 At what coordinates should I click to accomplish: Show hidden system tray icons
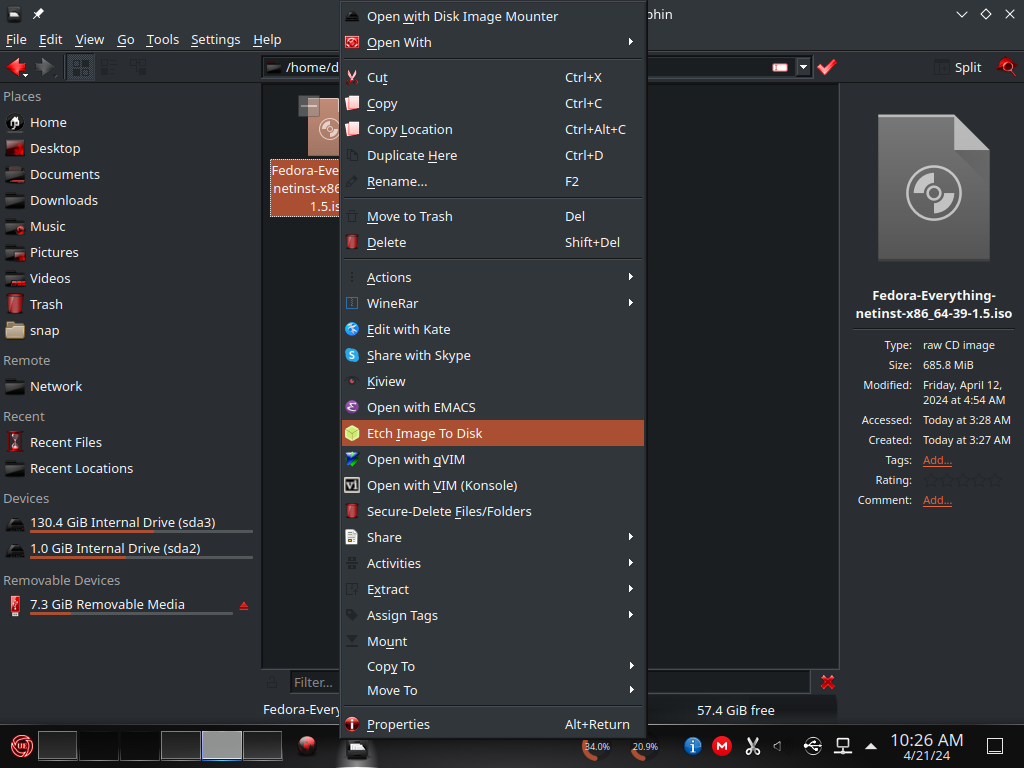(871, 746)
